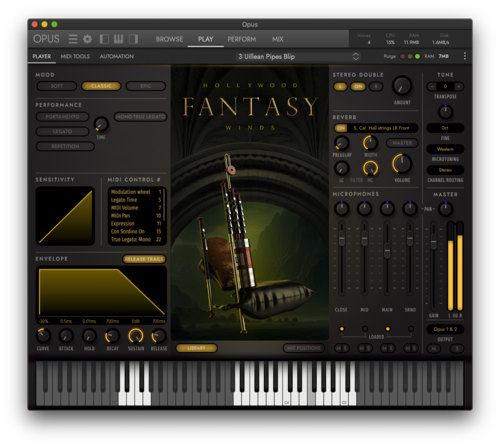Toggle Portamento performance mode
The image size is (500, 447).
pyautogui.click(x=62, y=117)
